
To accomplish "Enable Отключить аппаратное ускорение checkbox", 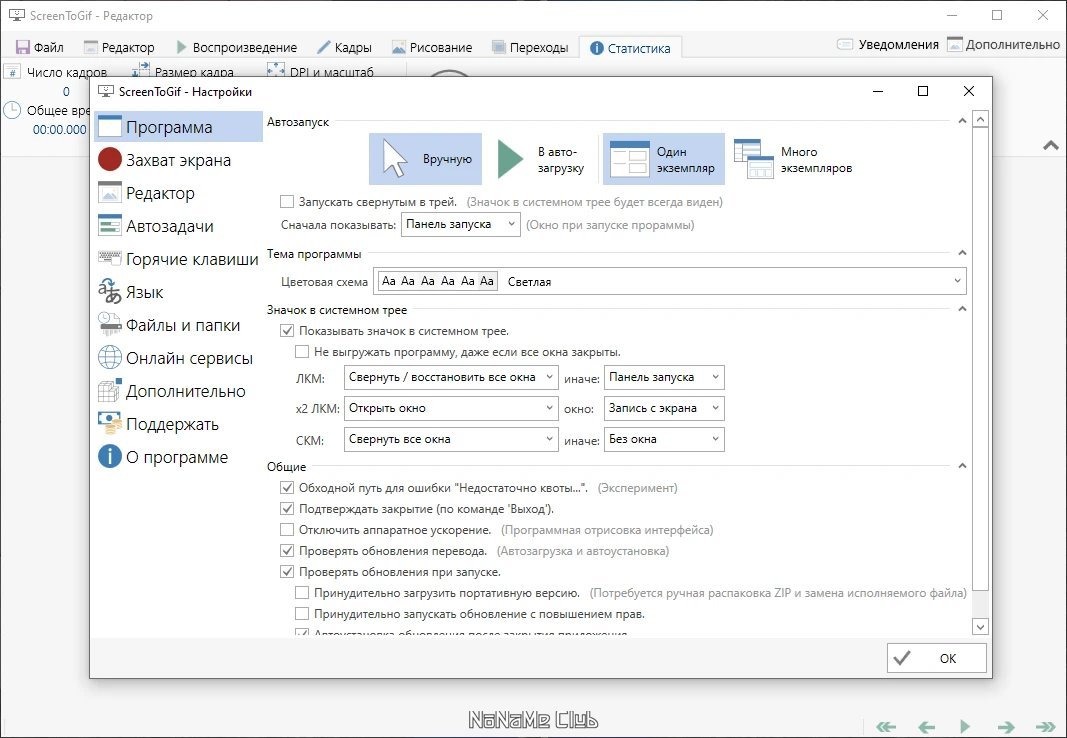I will click(286, 530).
